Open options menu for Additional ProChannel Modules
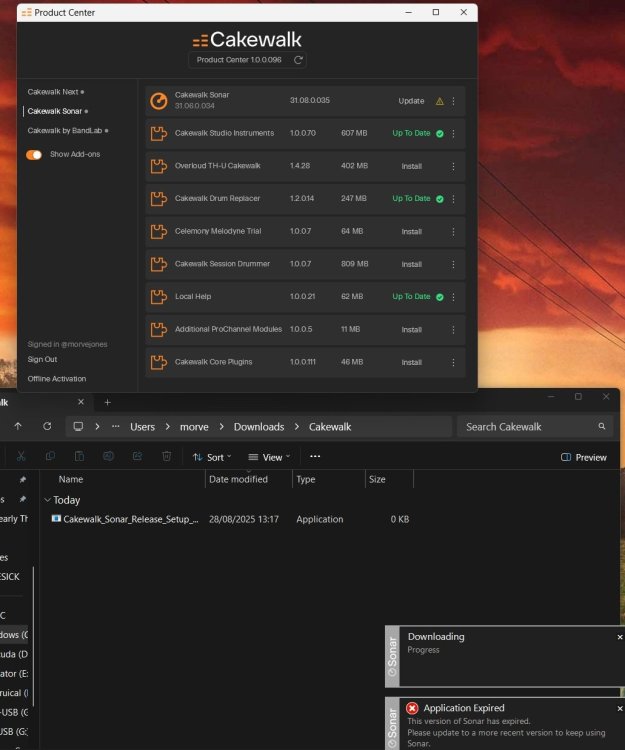 453,330
